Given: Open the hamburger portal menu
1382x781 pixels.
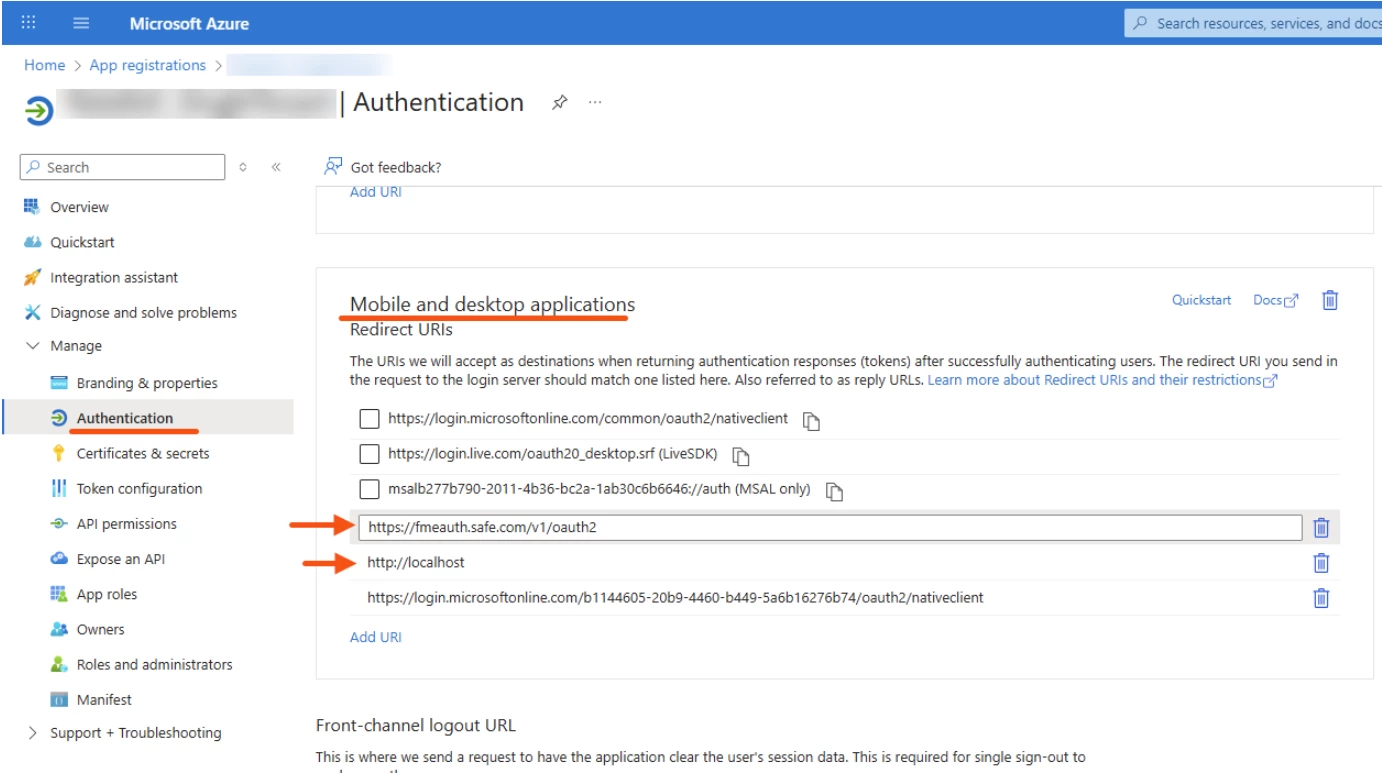Looking at the screenshot, I should pyautogui.click(x=81, y=23).
